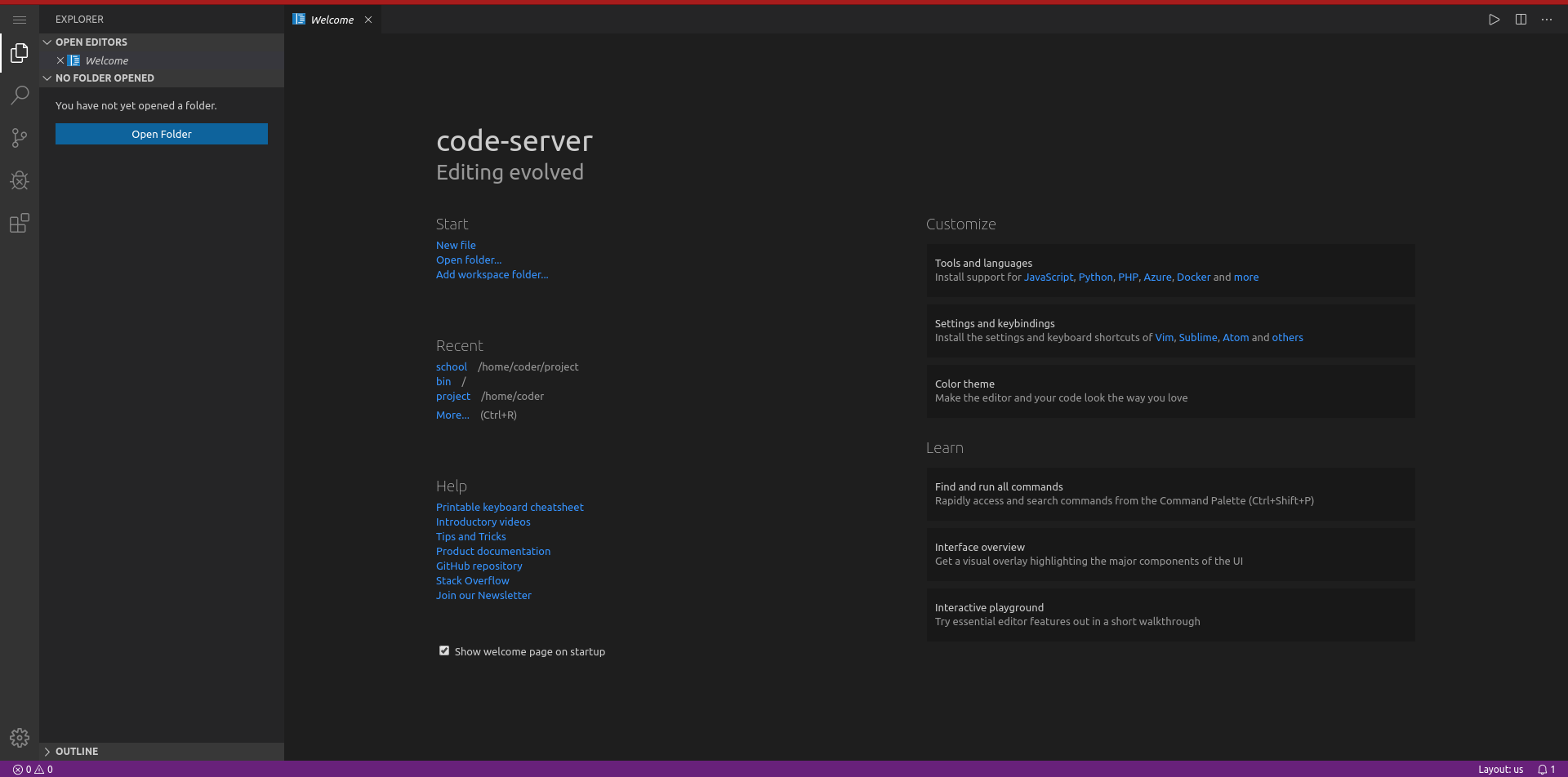Viewport: 1568px width, 777px height.
Task: Install Vim keybindings link
Action: (1165, 337)
